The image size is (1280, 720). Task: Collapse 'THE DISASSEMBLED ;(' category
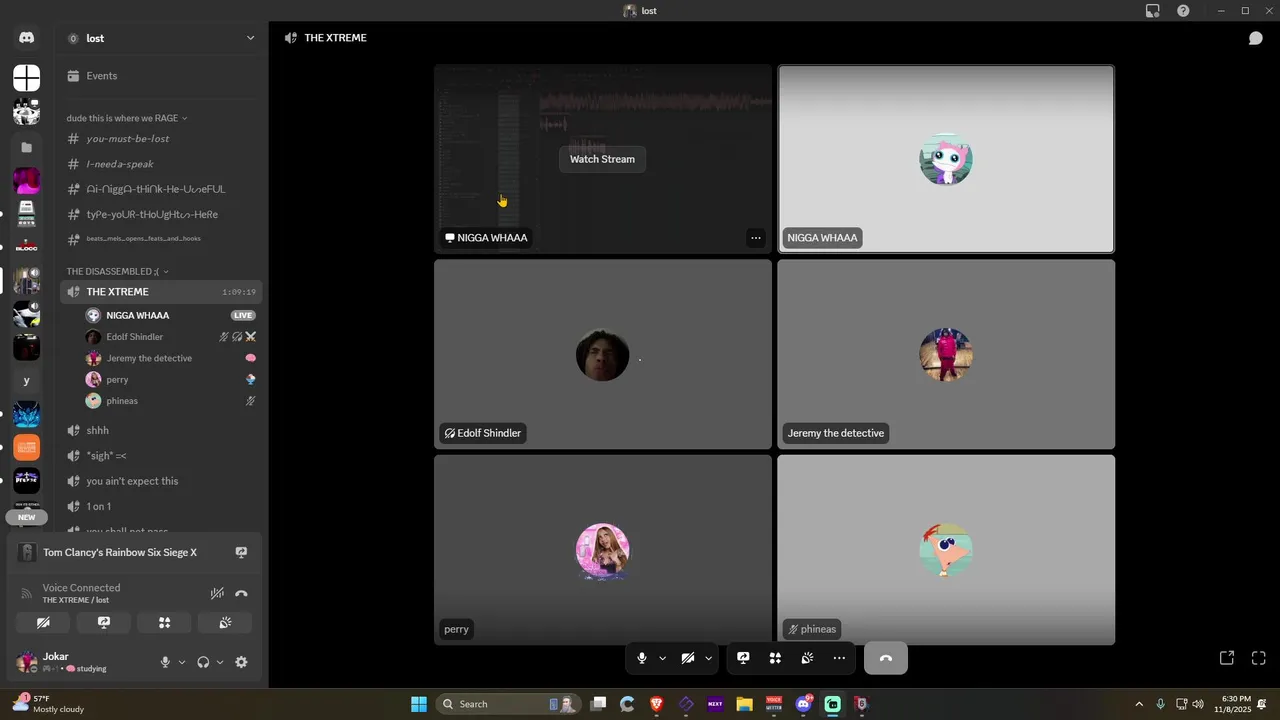coord(117,271)
